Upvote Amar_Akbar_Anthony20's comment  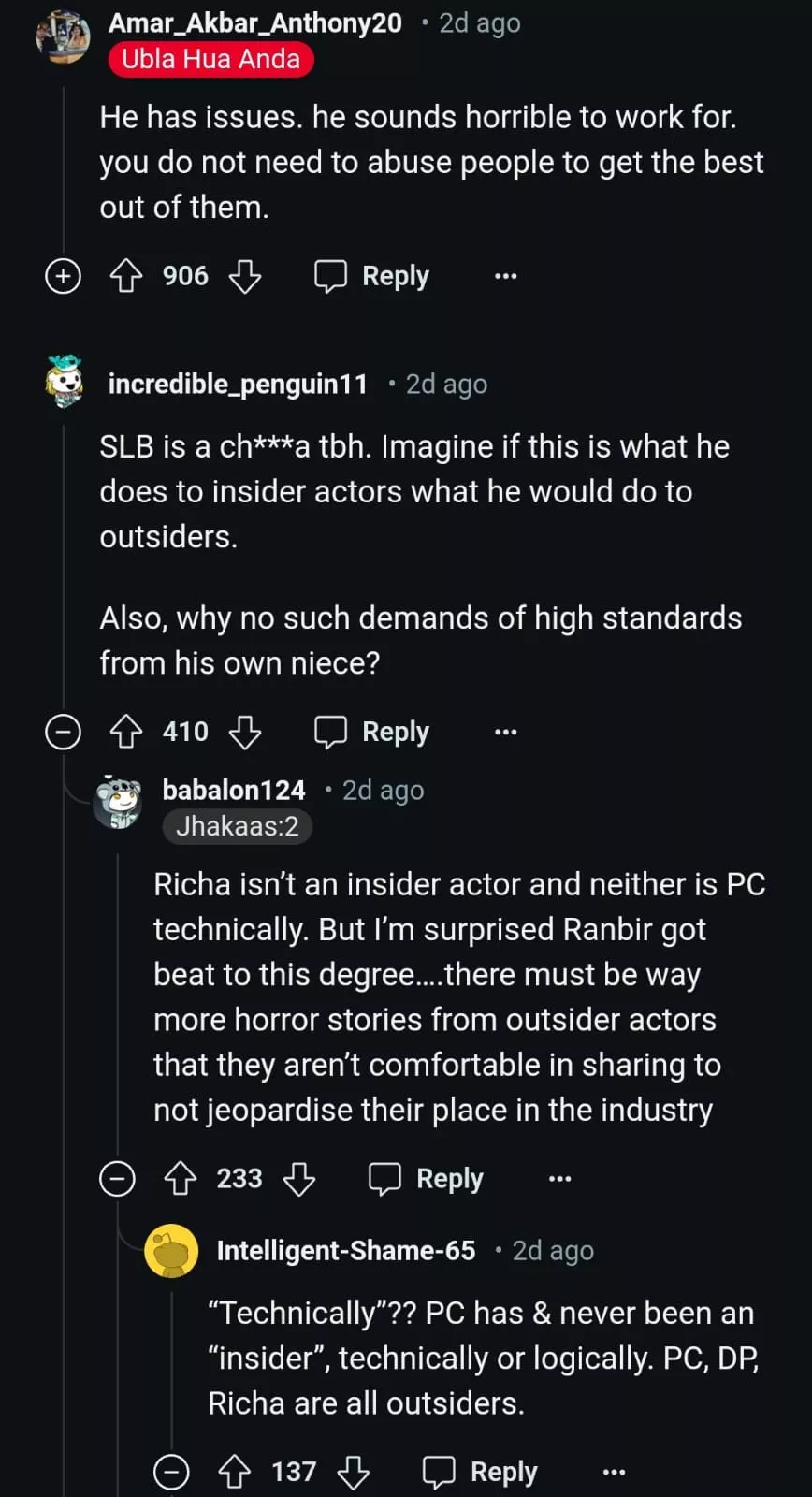click(x=126, y=276)
